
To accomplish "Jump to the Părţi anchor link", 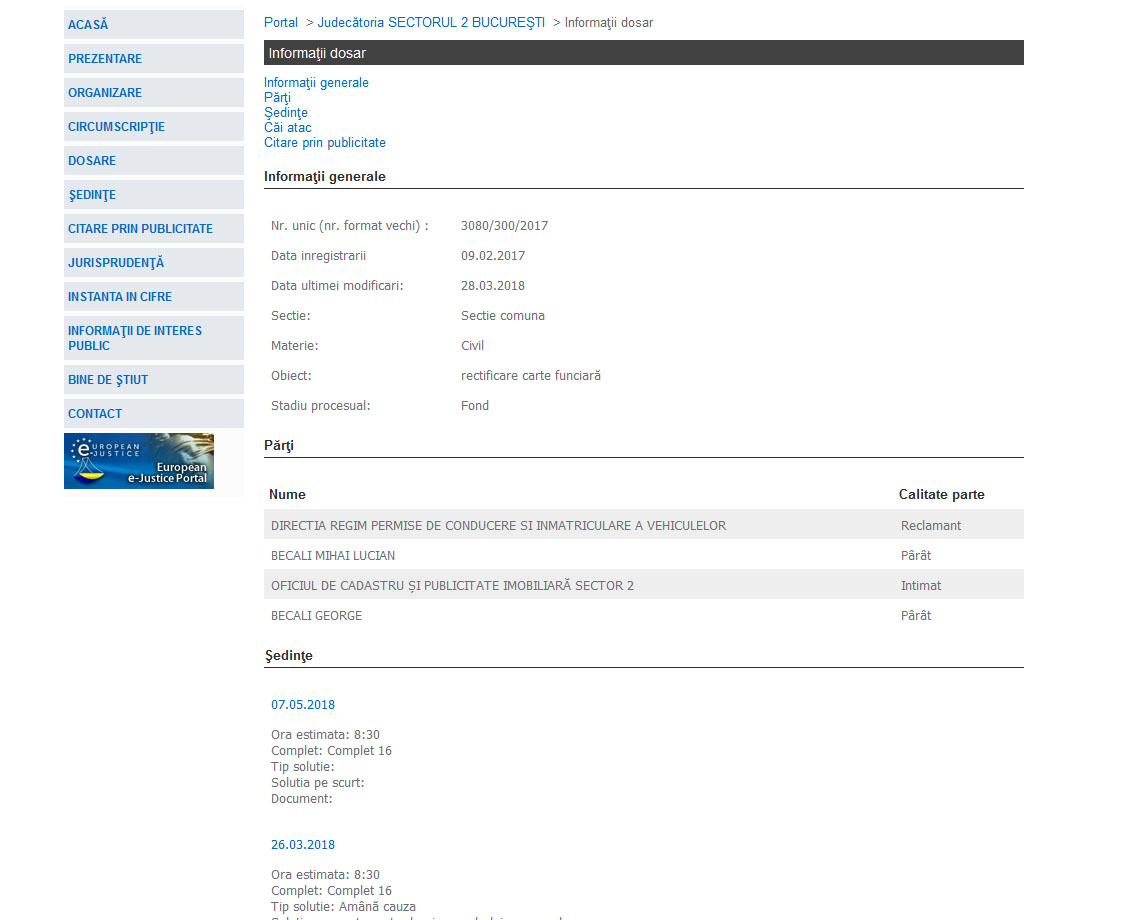I will tap(277, 98).
